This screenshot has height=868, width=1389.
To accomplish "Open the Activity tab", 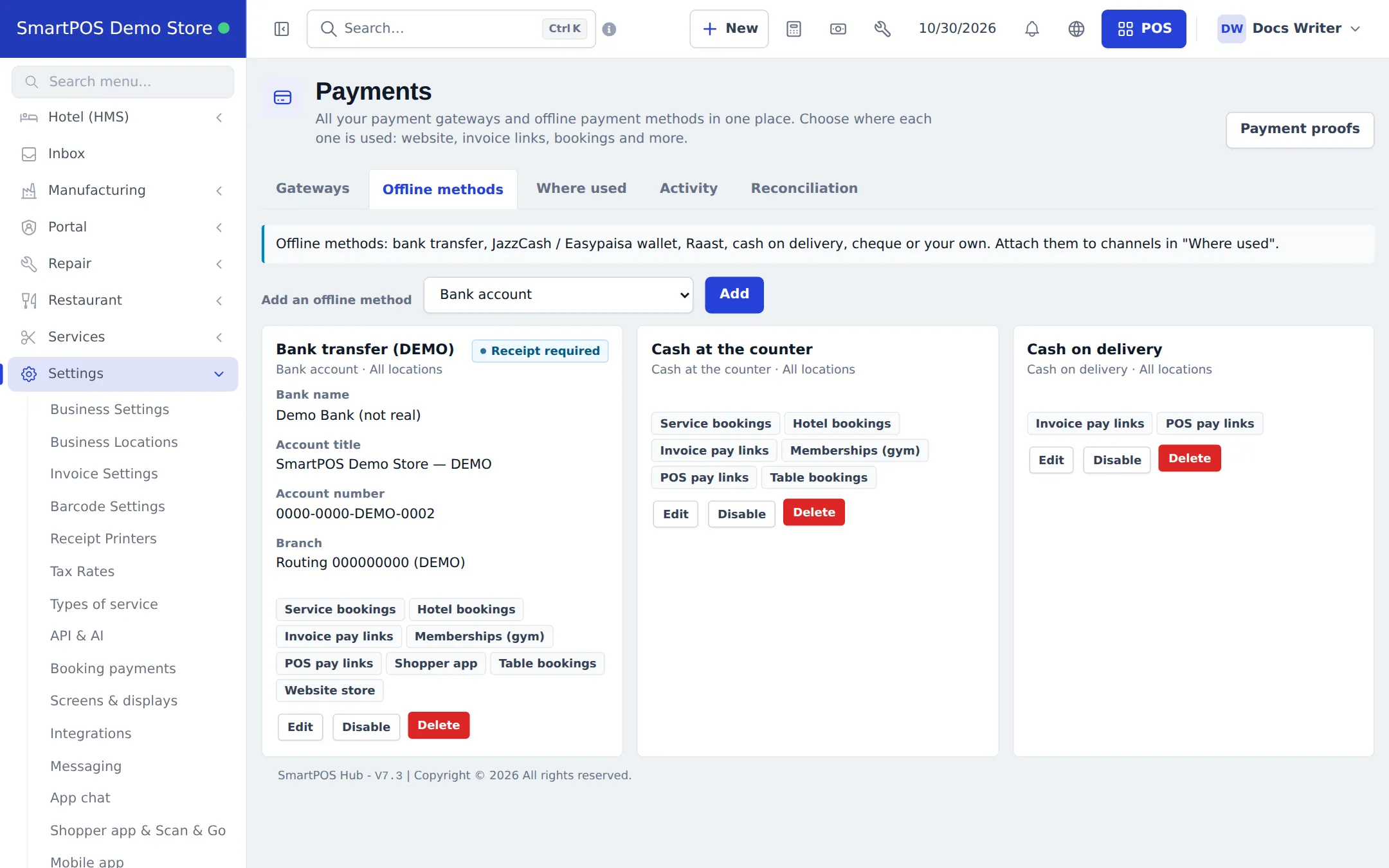I will [688, 188].
